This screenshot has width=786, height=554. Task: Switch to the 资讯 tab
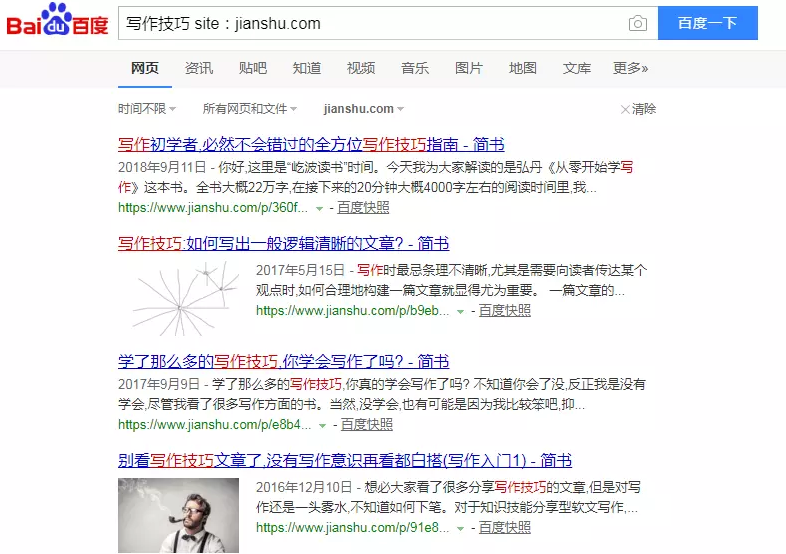click(199, 68)
